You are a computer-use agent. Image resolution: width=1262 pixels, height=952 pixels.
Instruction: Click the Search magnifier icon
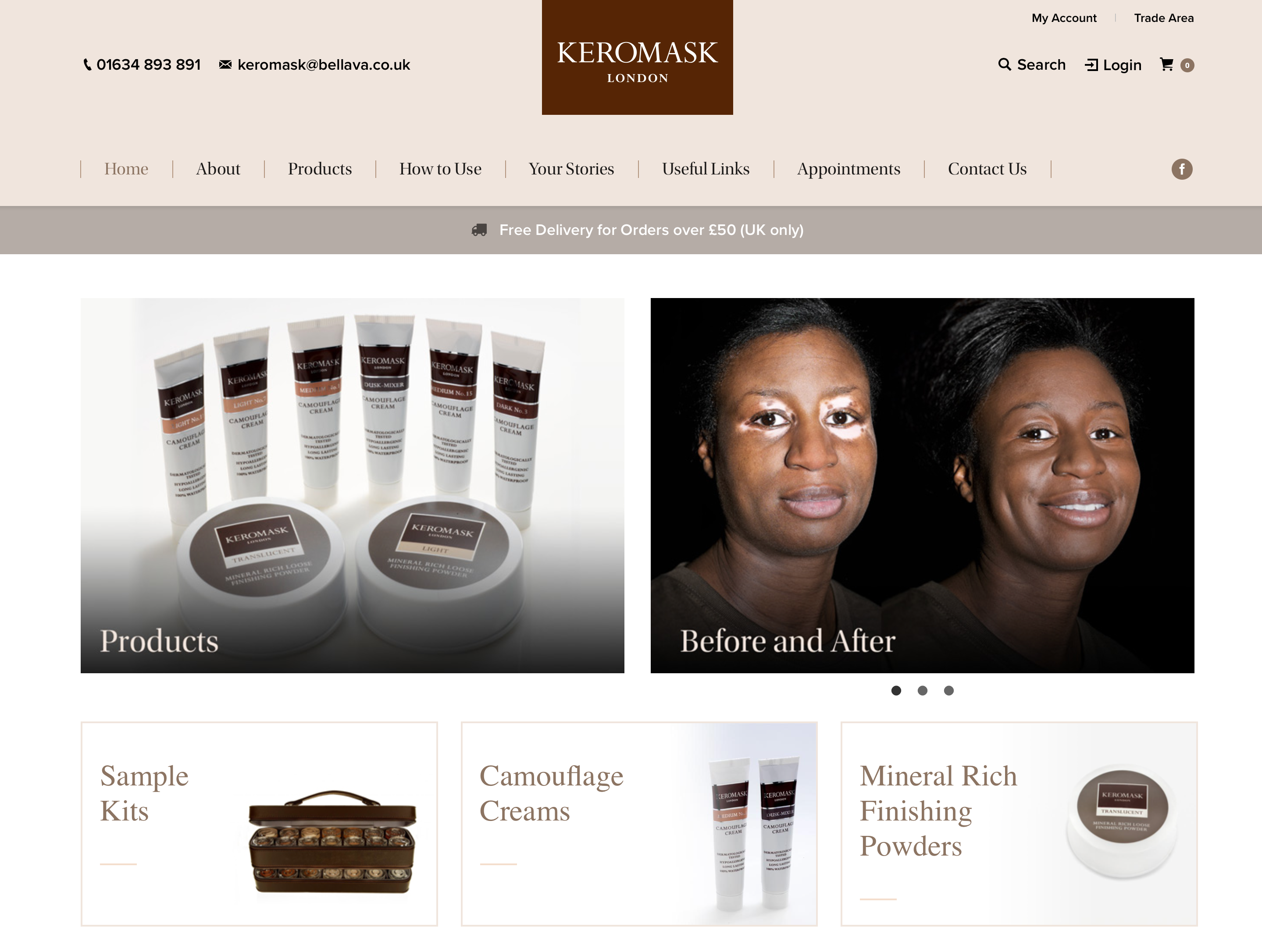1004,64
